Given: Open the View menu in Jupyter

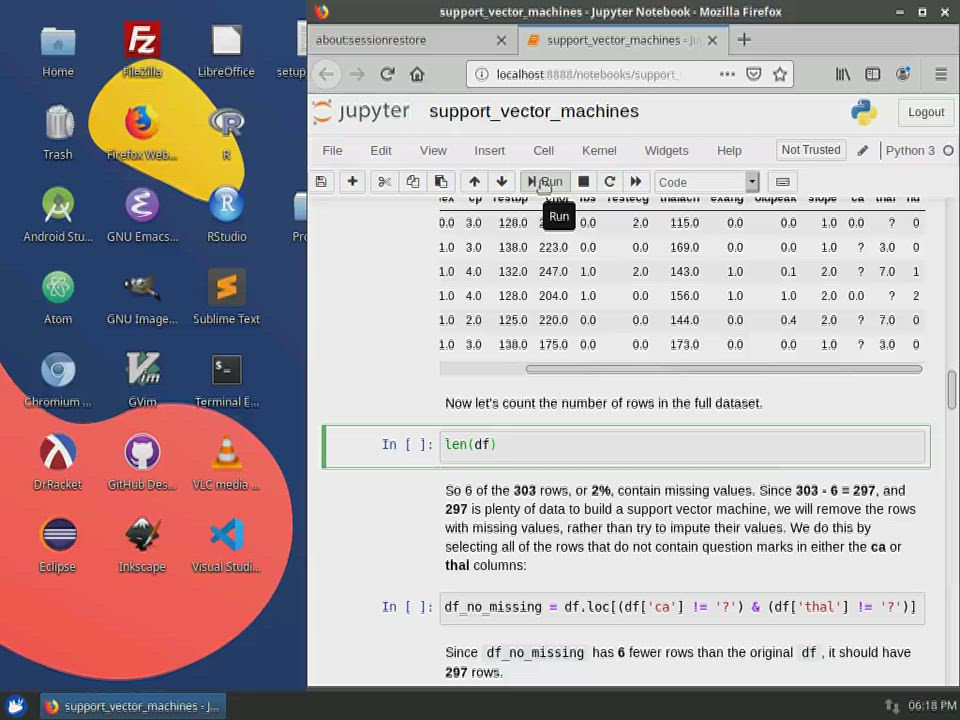Looking at the screenshot, I should click(x=433, y=151).
